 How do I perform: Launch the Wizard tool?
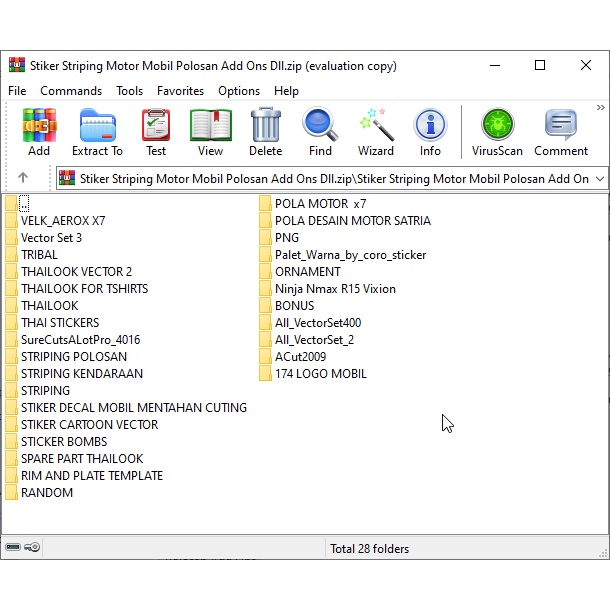[x=375, y=132]
